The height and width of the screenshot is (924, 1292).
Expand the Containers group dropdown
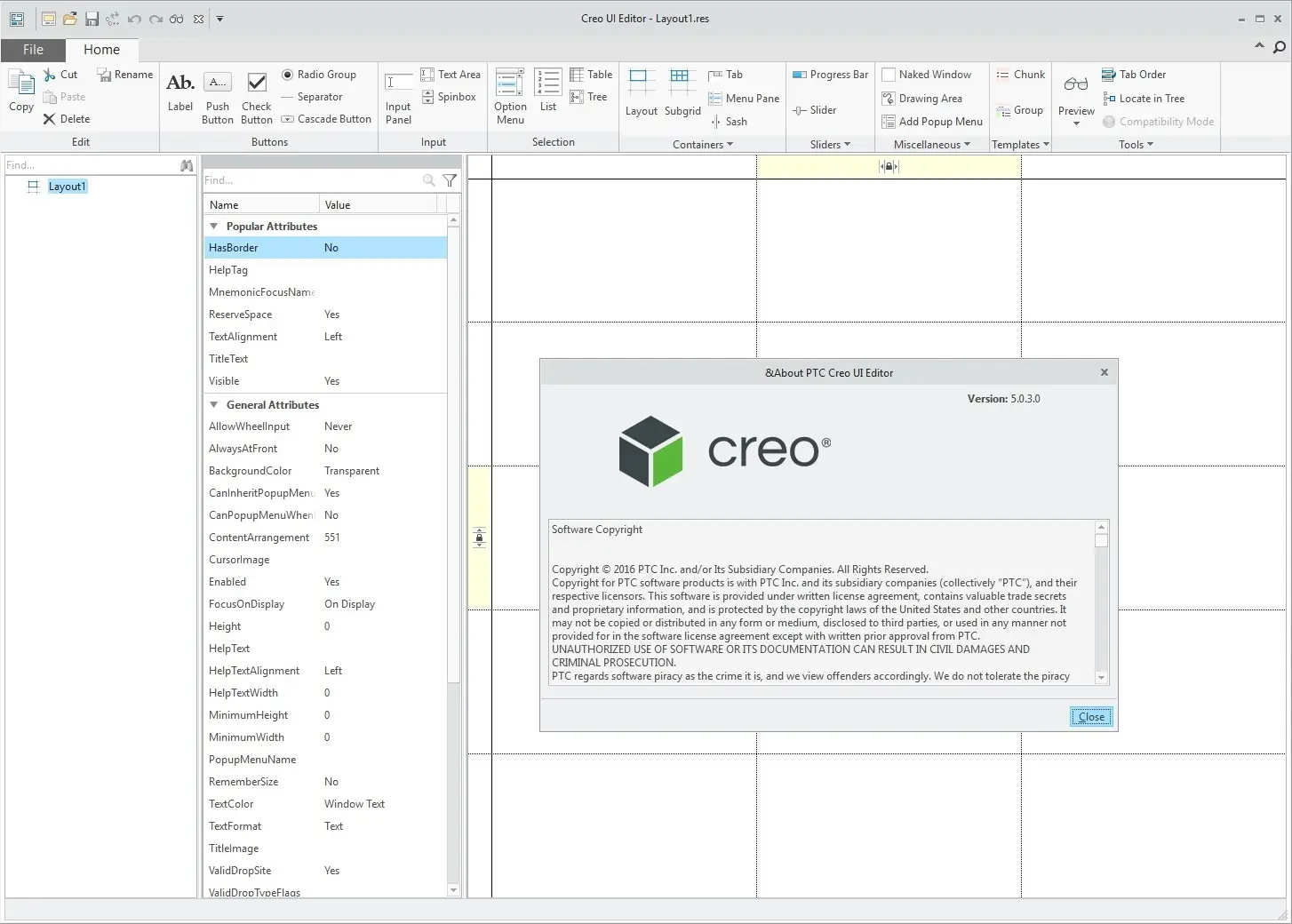[x=703, y=144]
